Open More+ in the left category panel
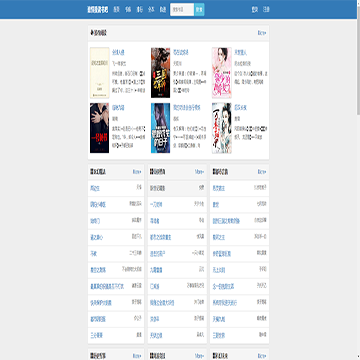360x360 pixels. click(x=137, y=172)
